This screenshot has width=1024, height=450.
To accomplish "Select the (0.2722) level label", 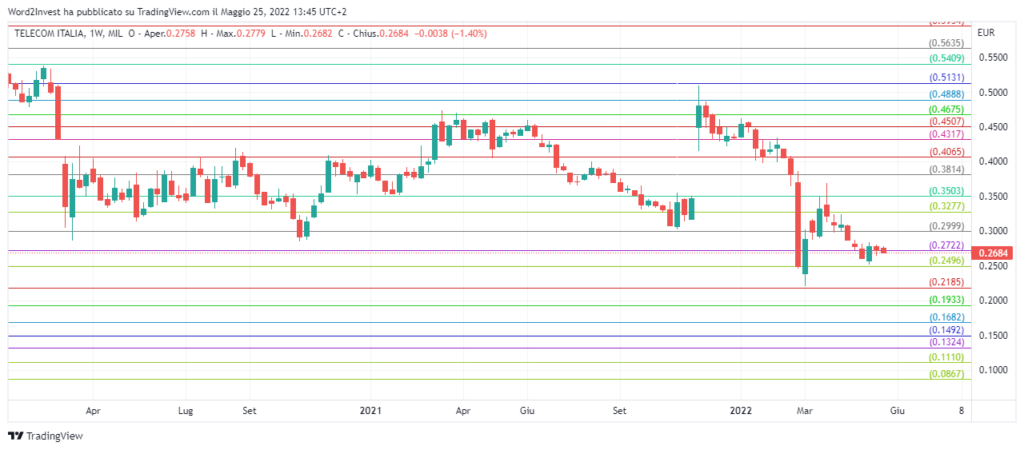I will [x=946, y=246].
